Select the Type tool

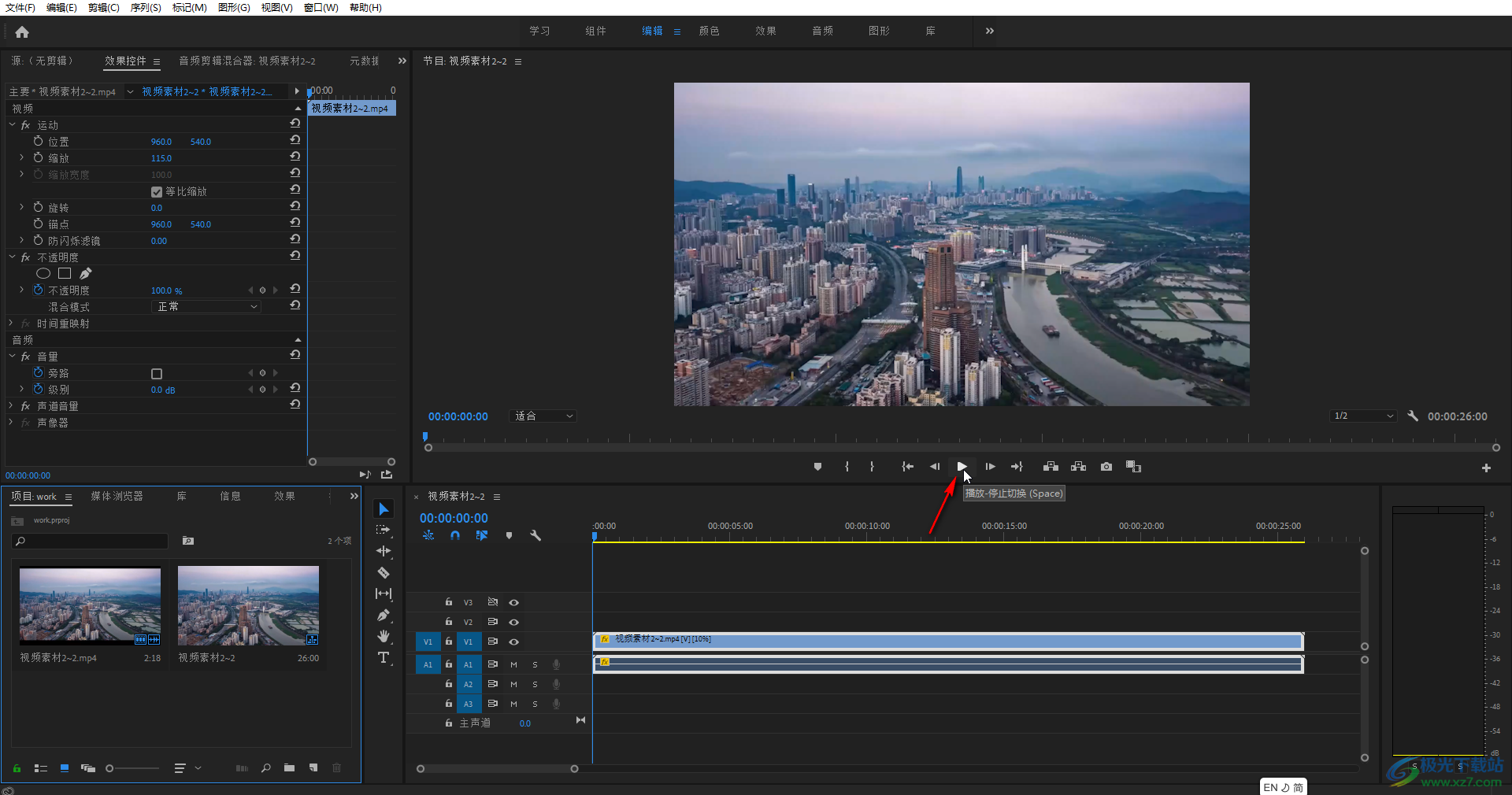384,657
